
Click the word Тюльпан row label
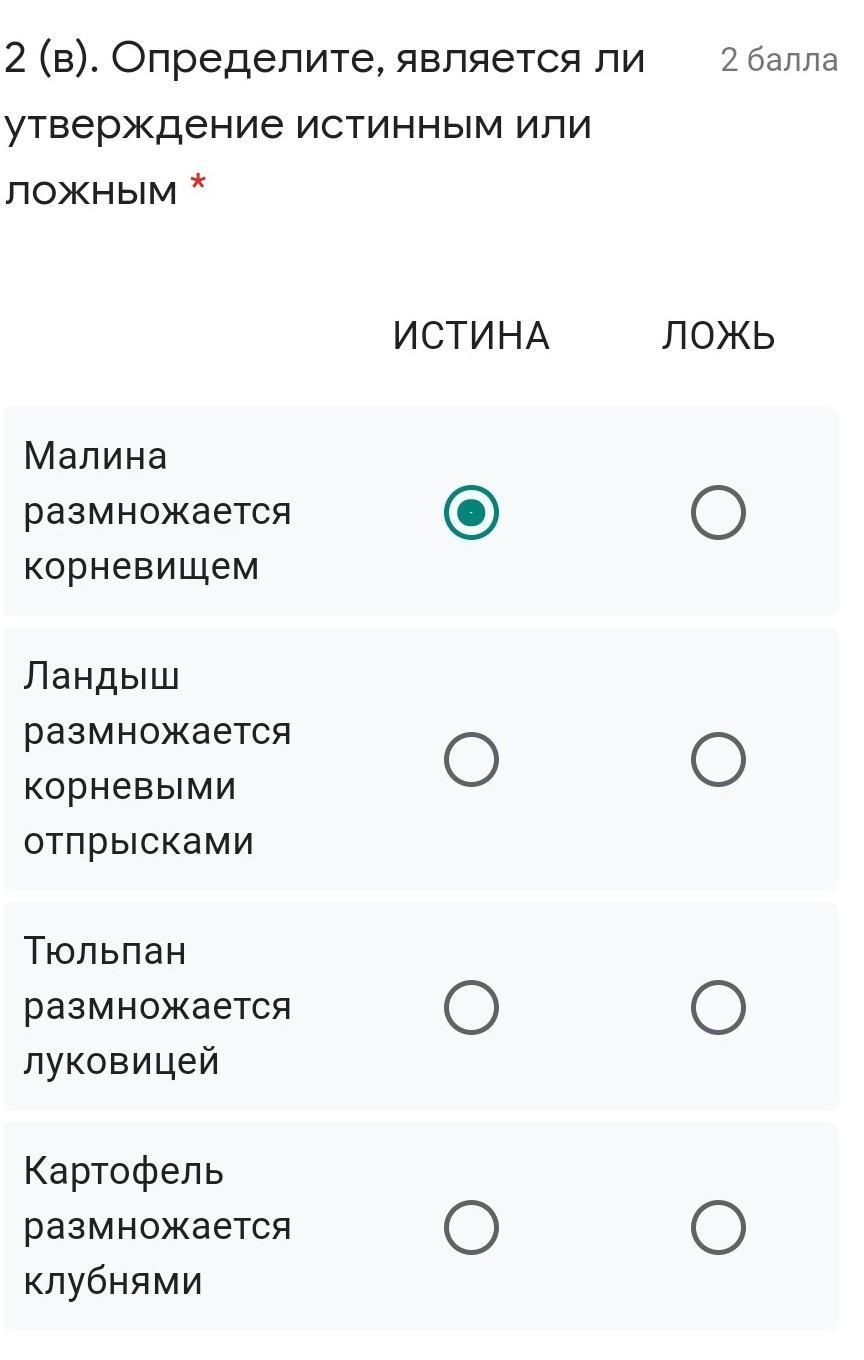(x=105, y=950)
